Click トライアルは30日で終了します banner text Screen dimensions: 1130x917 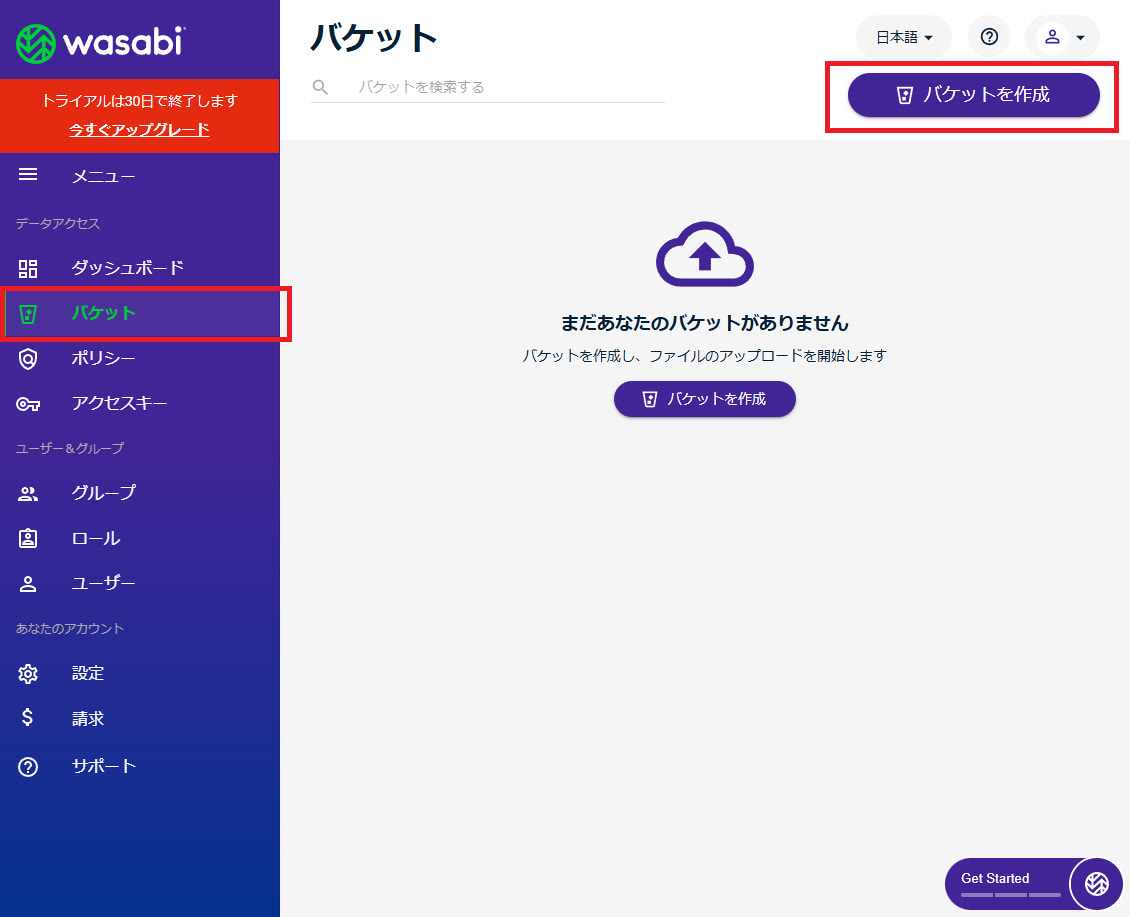pyautogui.click(x=139, y=101)
